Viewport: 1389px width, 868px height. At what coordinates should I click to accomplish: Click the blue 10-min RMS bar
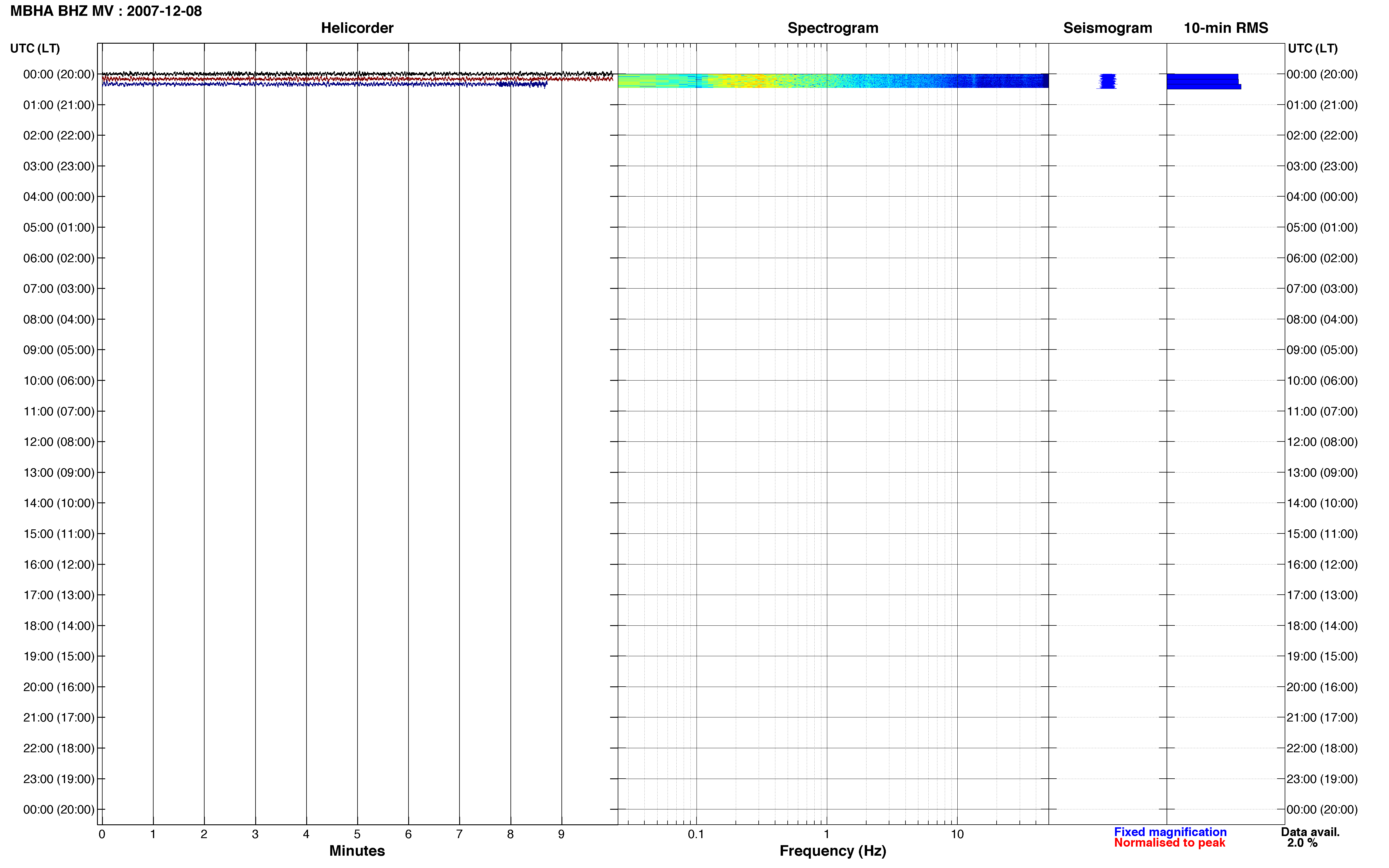pyautogui.click(x=1204, y=81)
